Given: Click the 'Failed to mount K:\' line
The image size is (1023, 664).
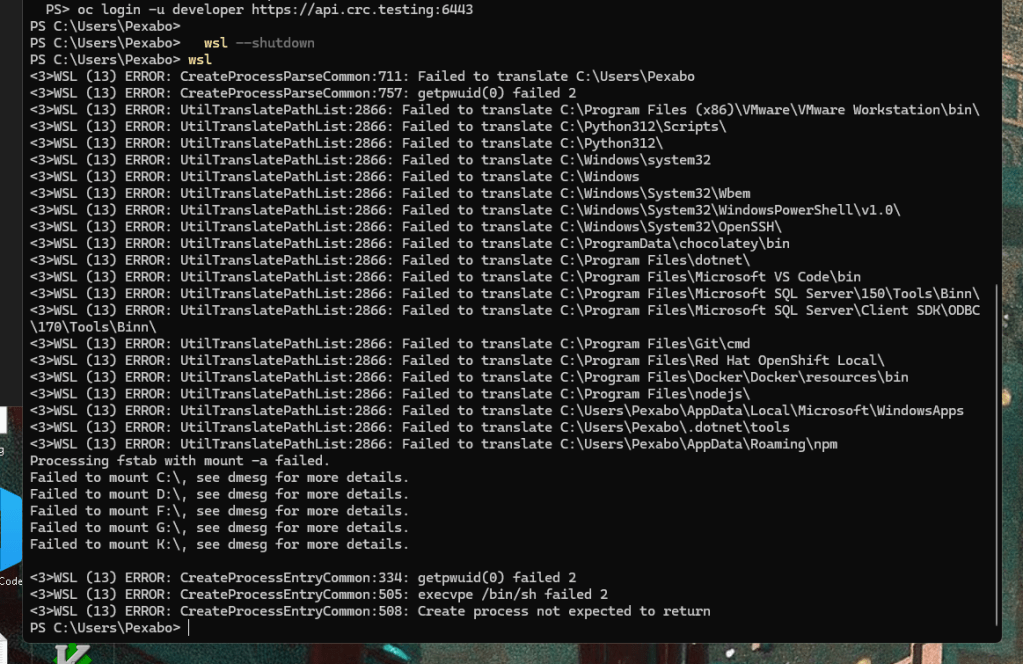Looking at the screenshot, I should (x=219, y=545).
